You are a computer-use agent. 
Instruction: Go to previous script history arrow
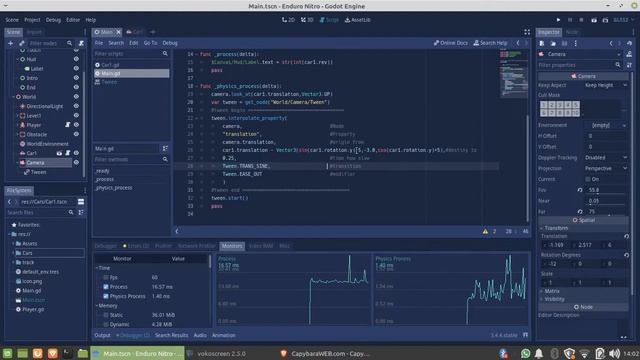[518, 43]
